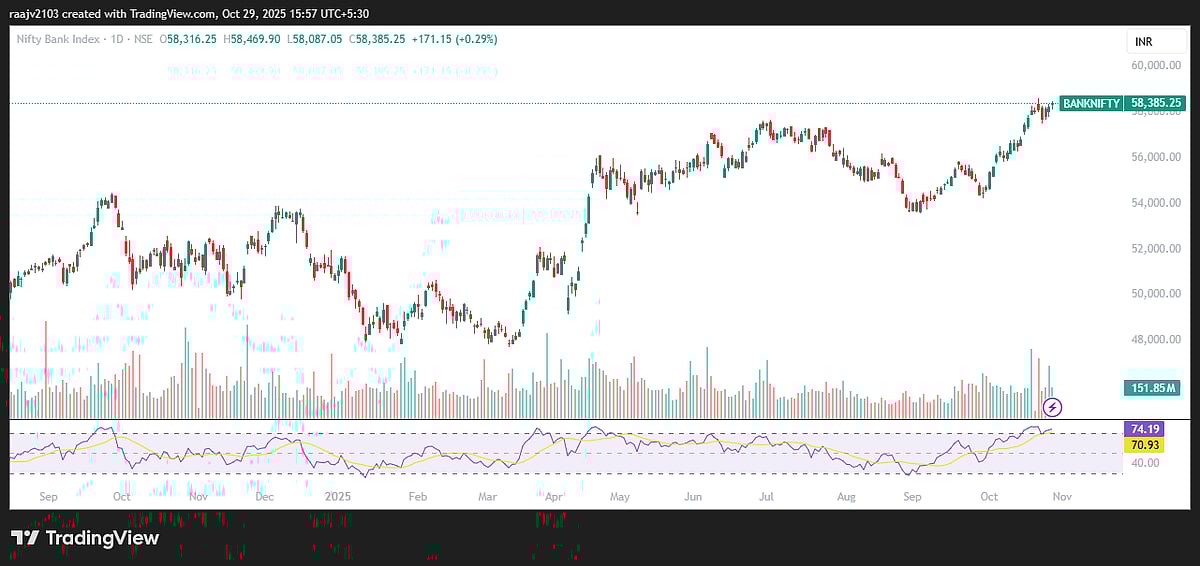The width and height of the screenshot is (1200, 566).
Task: Click the Nifty Bank Index title
Action: (59, 39)
